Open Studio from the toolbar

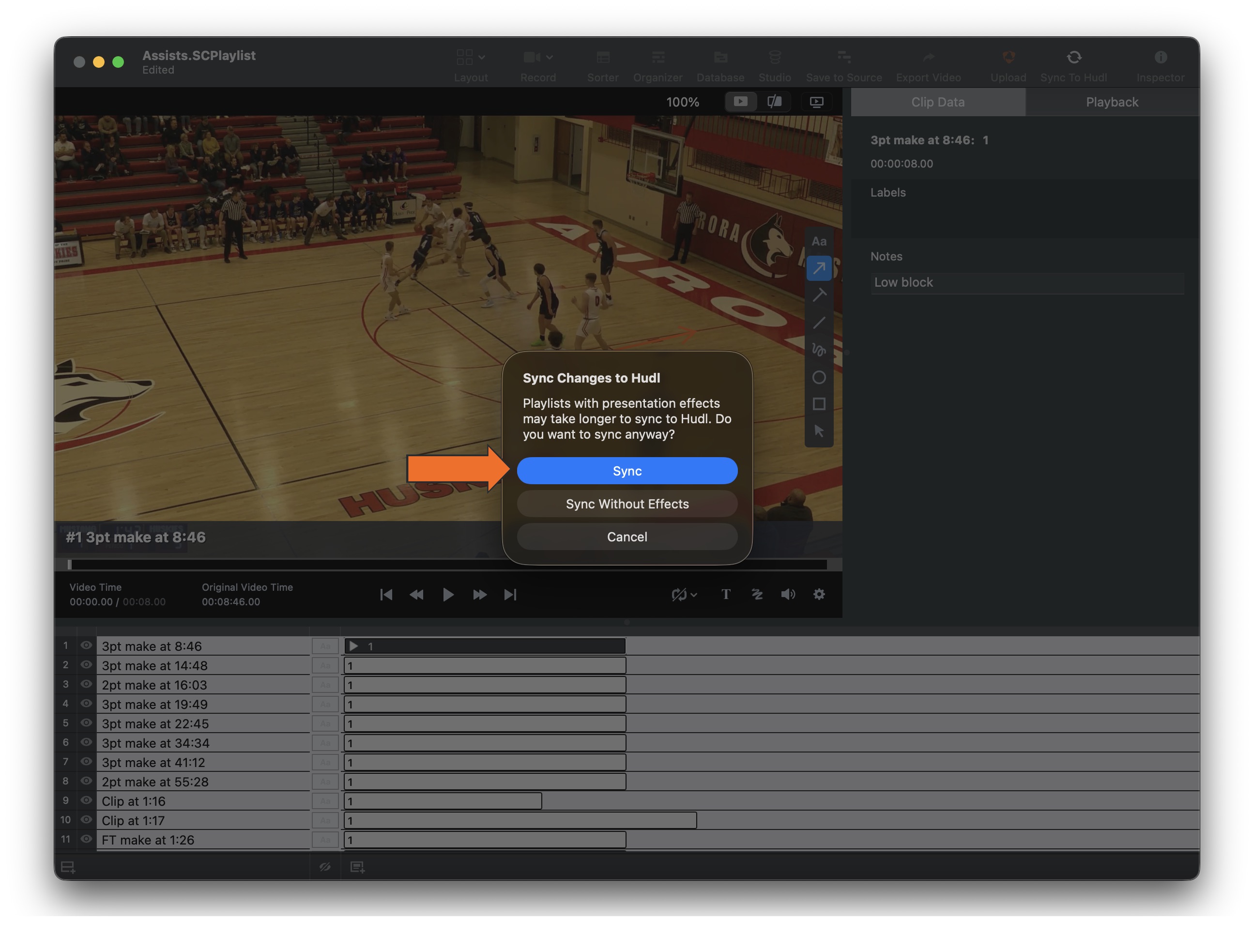coord(774,66)
